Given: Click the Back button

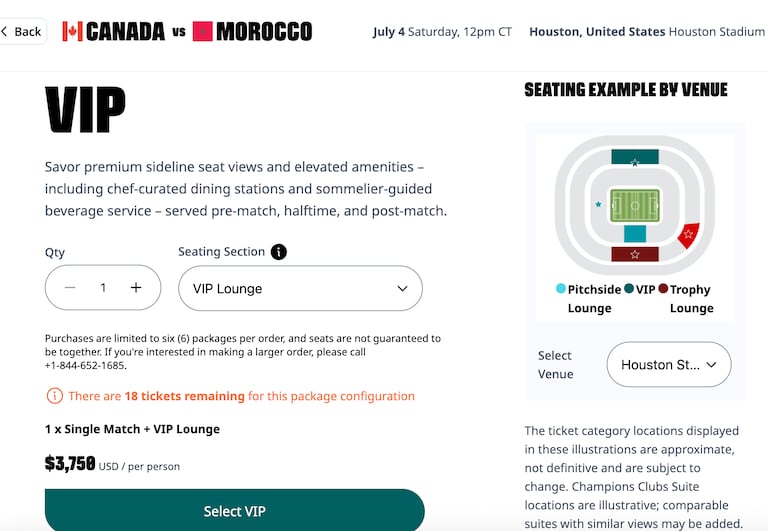Looking at the screenshot, I should coord(23,32).
